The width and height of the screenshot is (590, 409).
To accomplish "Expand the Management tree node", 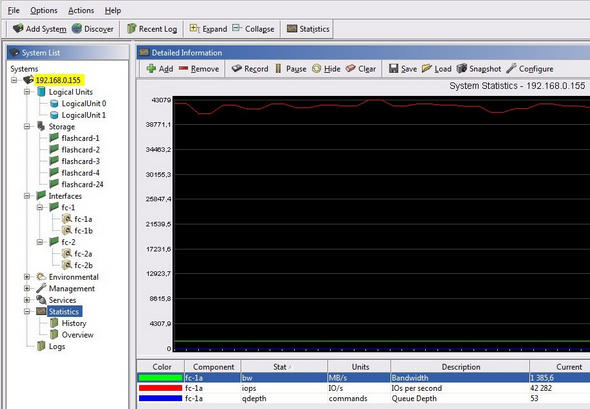I will tap(27, 289).
